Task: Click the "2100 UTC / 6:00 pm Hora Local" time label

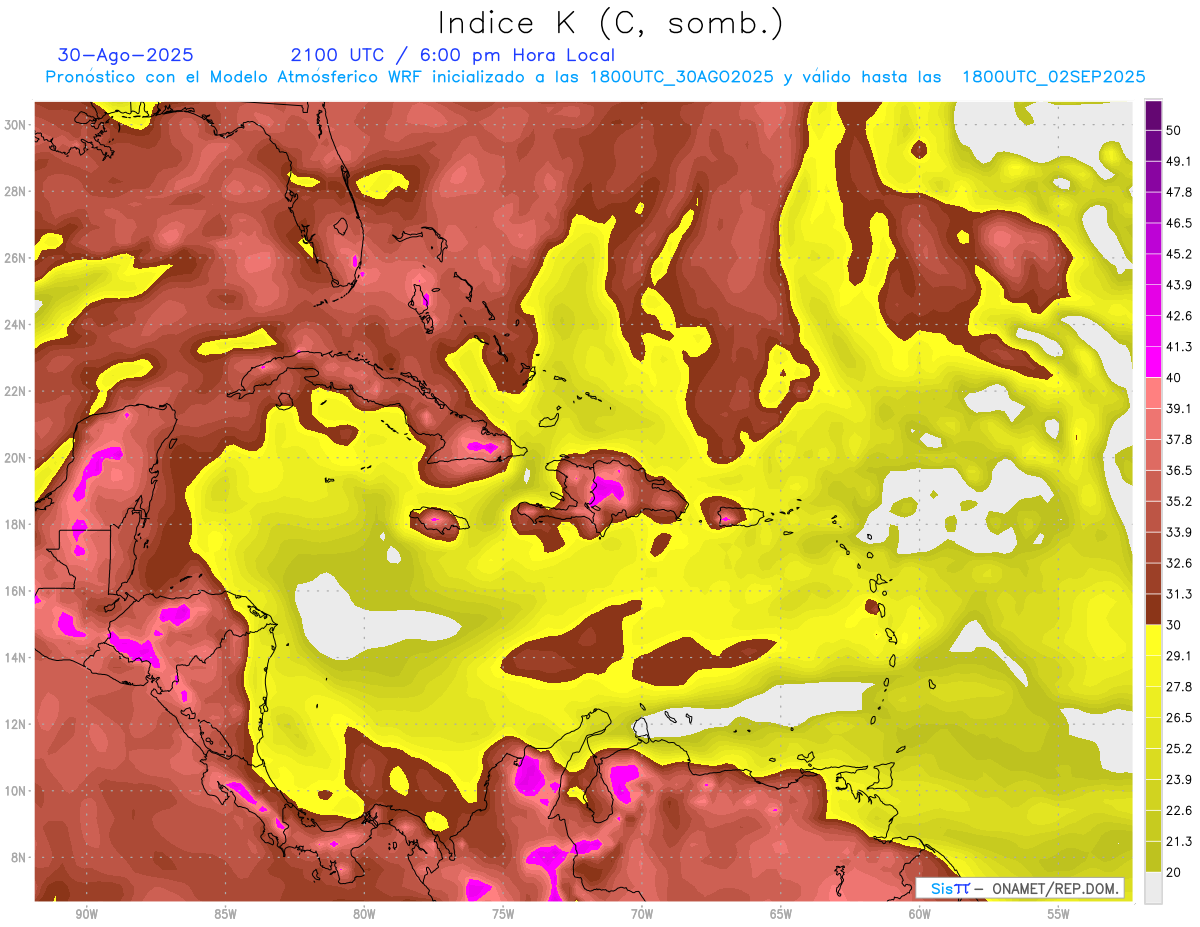Action: pyautogui.click(x=452, y=55)
